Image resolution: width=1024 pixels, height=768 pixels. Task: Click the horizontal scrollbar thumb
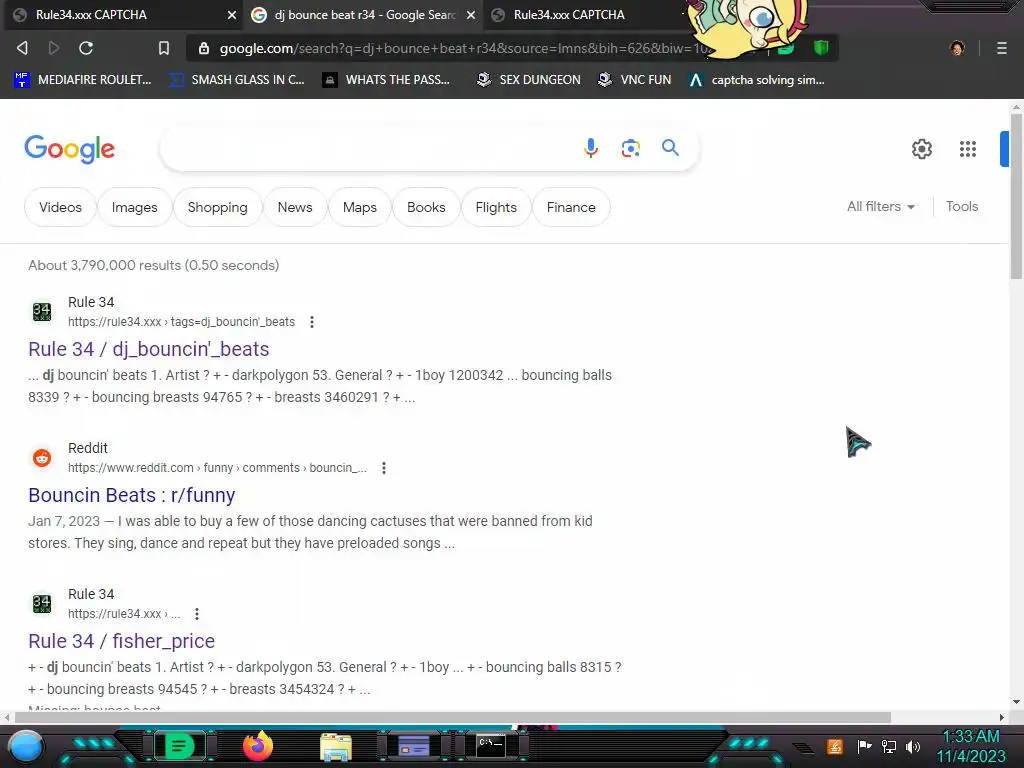pyautogui.click(x=452, y=717)
